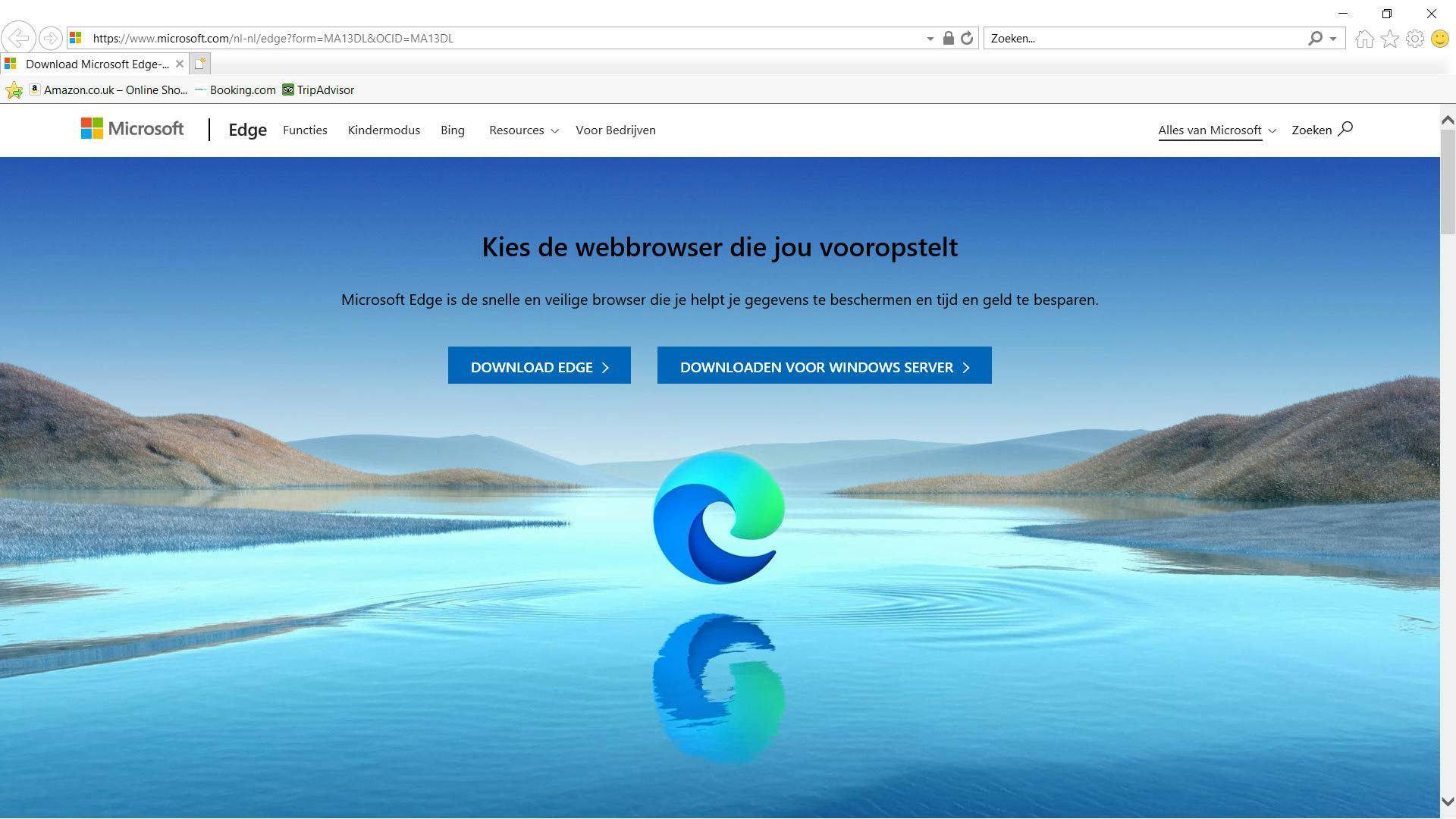Click the Download Edge button

pos(539,367)
